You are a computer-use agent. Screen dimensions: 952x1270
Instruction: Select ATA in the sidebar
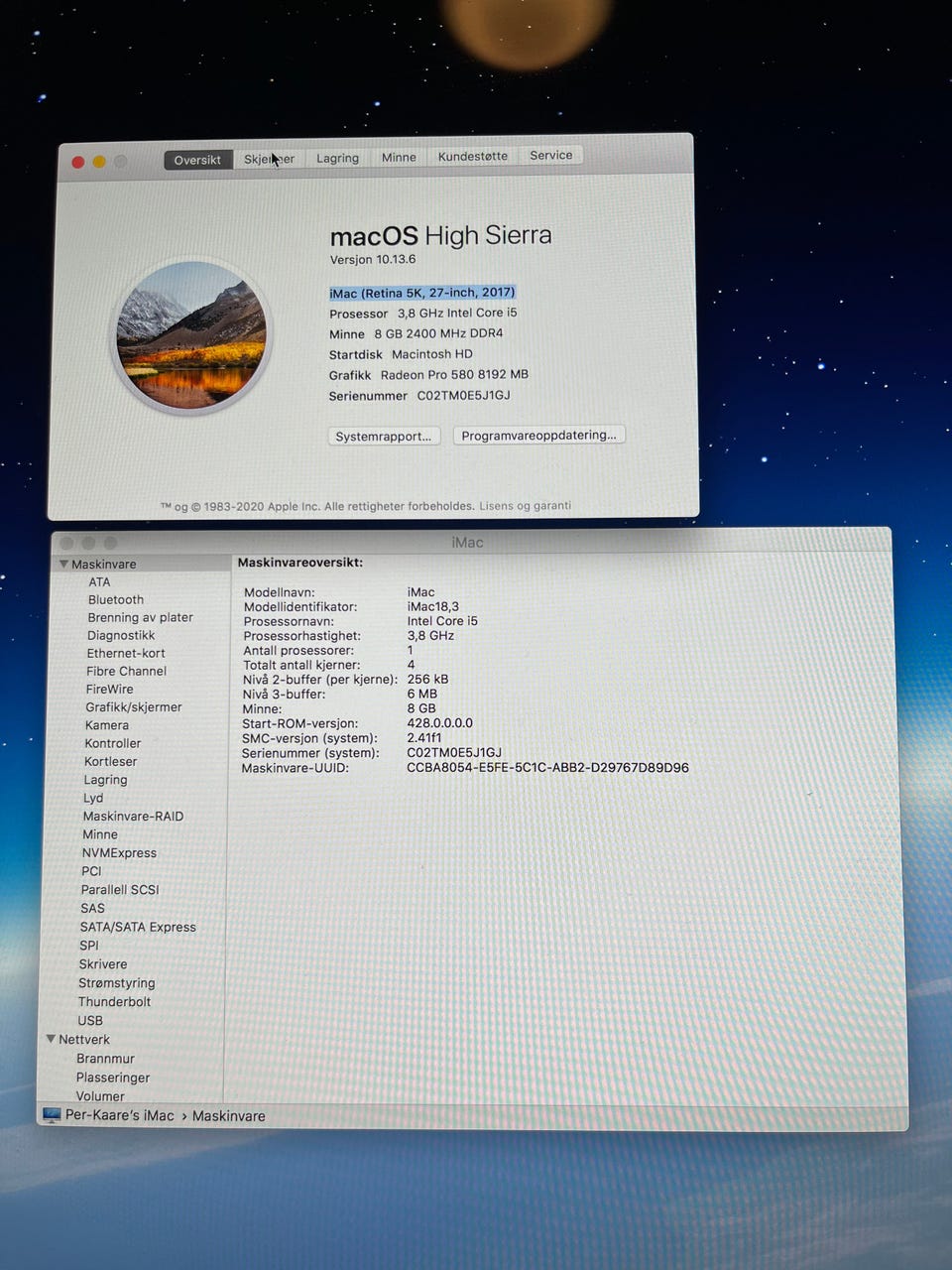[x=99, y=582]
